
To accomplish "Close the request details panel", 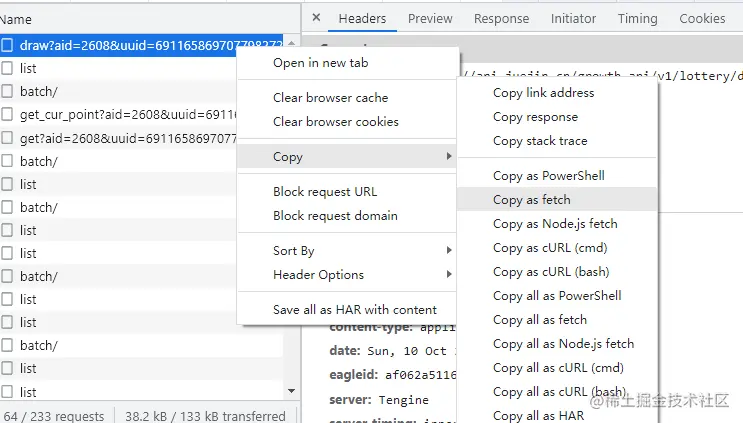I will click(x=317, y=18).
